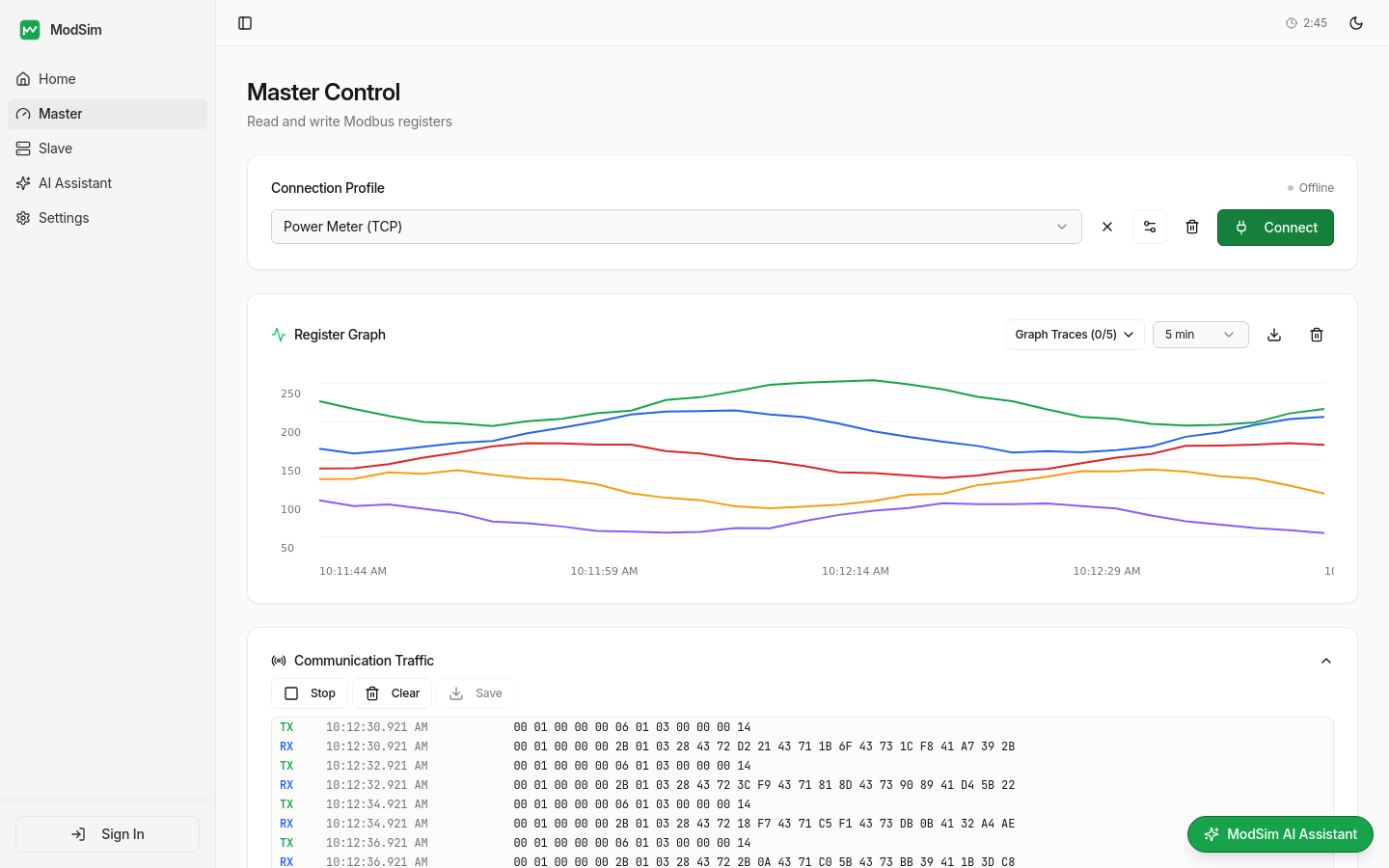Click the server icon next to Slave
Screen dimensions: 1389x868
[x=23, y=149]
